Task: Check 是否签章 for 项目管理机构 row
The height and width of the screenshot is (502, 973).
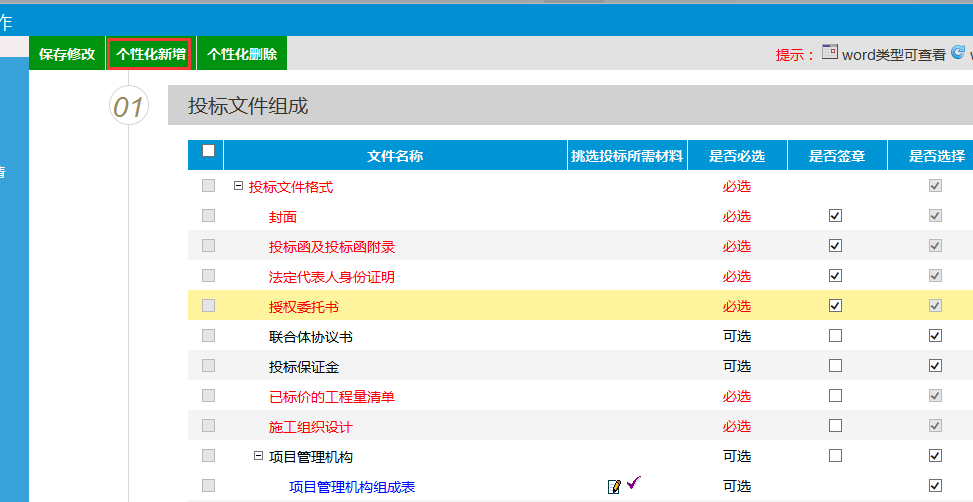Action: [835, 455]
